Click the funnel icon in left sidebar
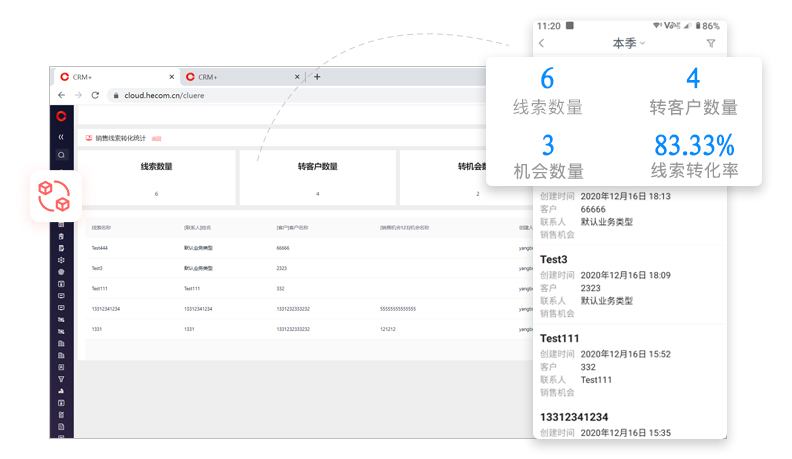The height and width of the screenshot is (459, 792). [x=61, y=380]
